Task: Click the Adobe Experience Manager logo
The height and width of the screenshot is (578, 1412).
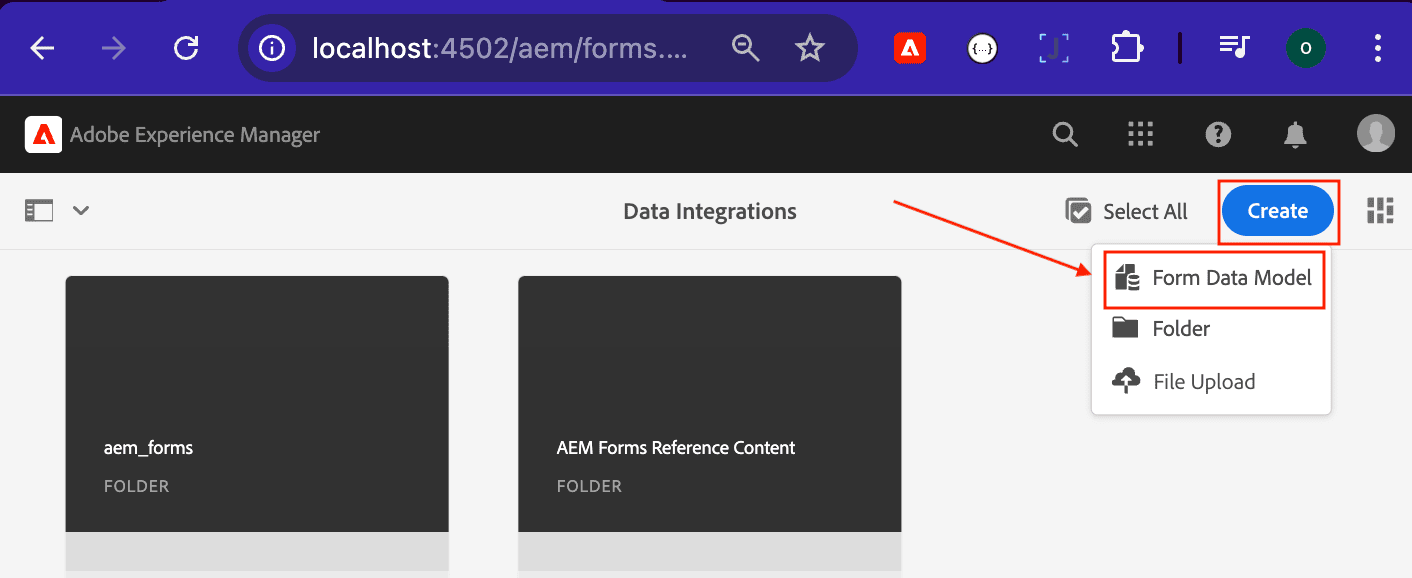Action: click(x=43, y=135)
